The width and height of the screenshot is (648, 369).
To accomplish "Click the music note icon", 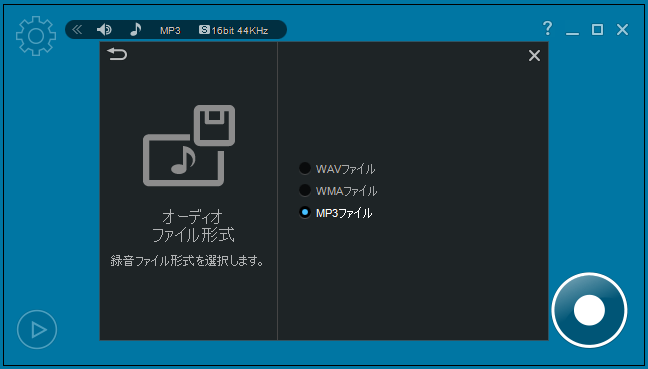I will tap(136, 29).
